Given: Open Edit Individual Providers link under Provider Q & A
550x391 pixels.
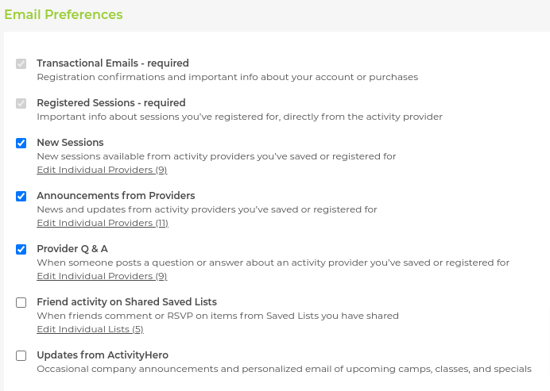Looking at the screenshot, I should point(102,276).
